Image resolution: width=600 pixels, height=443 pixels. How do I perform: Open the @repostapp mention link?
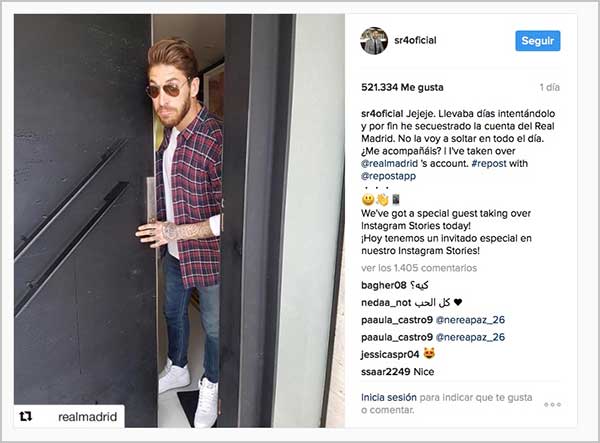pyautogui.click(x=388, y=176)
